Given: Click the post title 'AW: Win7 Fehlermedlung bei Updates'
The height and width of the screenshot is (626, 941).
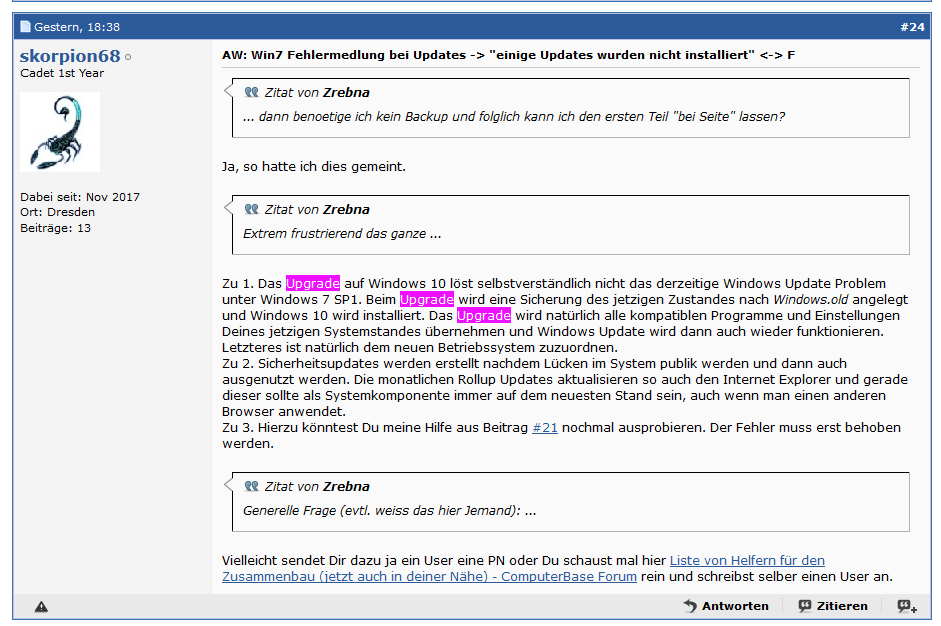Looking at the screenshot, I should point(508,55).
